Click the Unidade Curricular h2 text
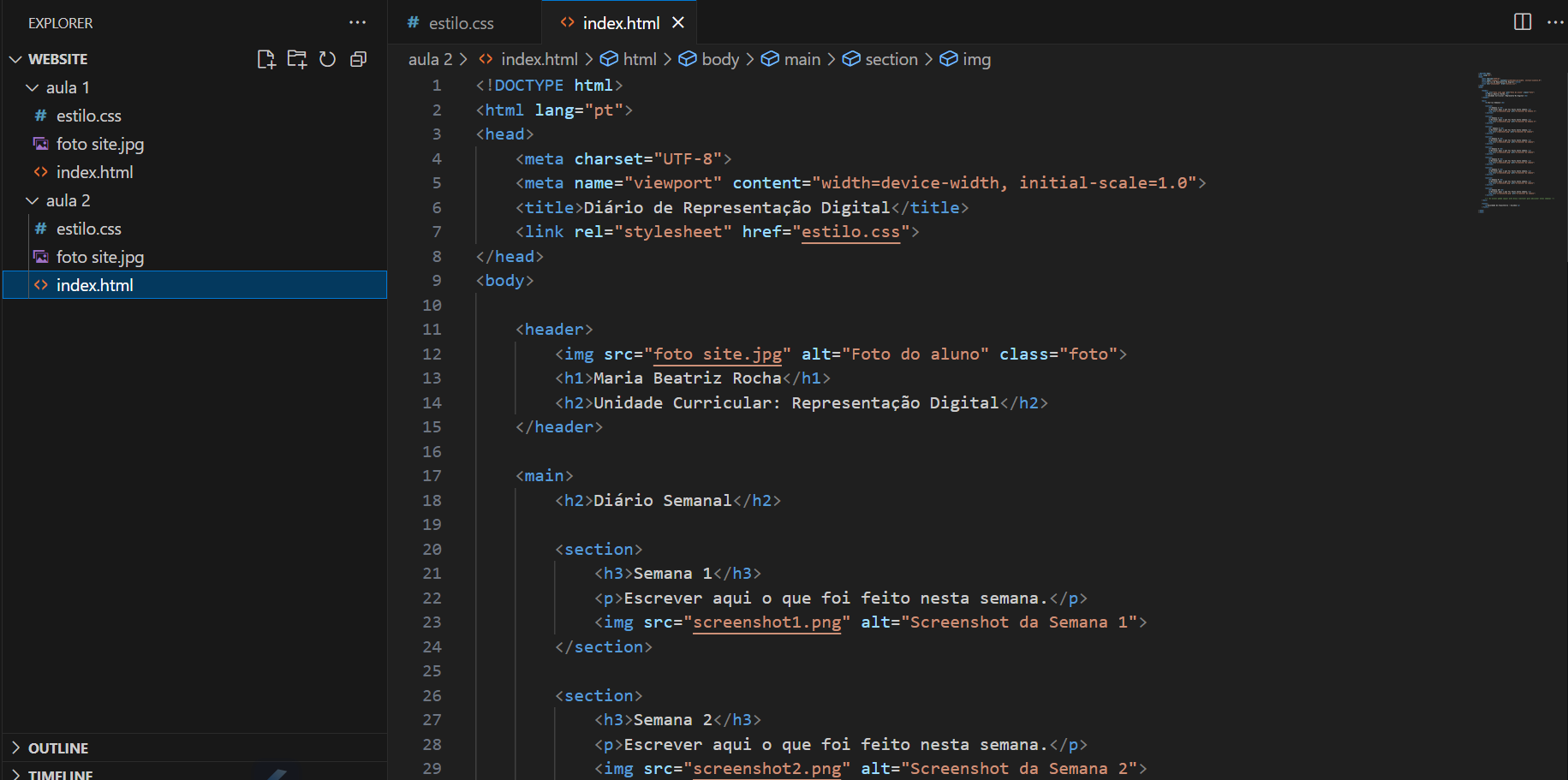This screenshot has width=1568, height=780. [796, 403]
